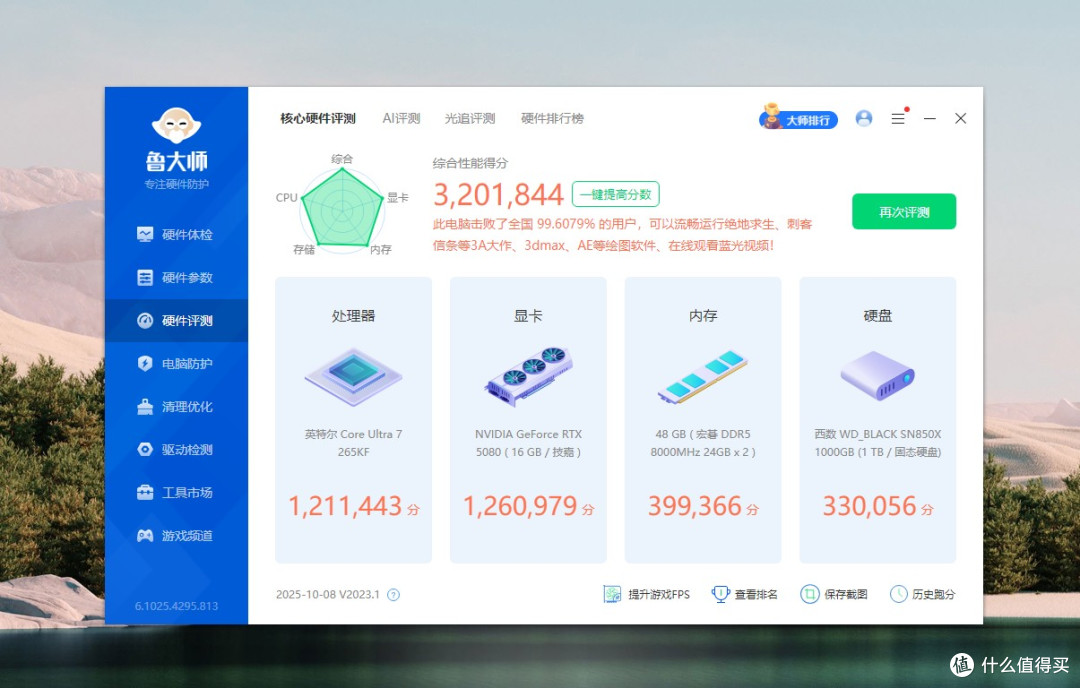Click the user account avatar icon
Screen dimensions: 1080x688
click(864, 118)
